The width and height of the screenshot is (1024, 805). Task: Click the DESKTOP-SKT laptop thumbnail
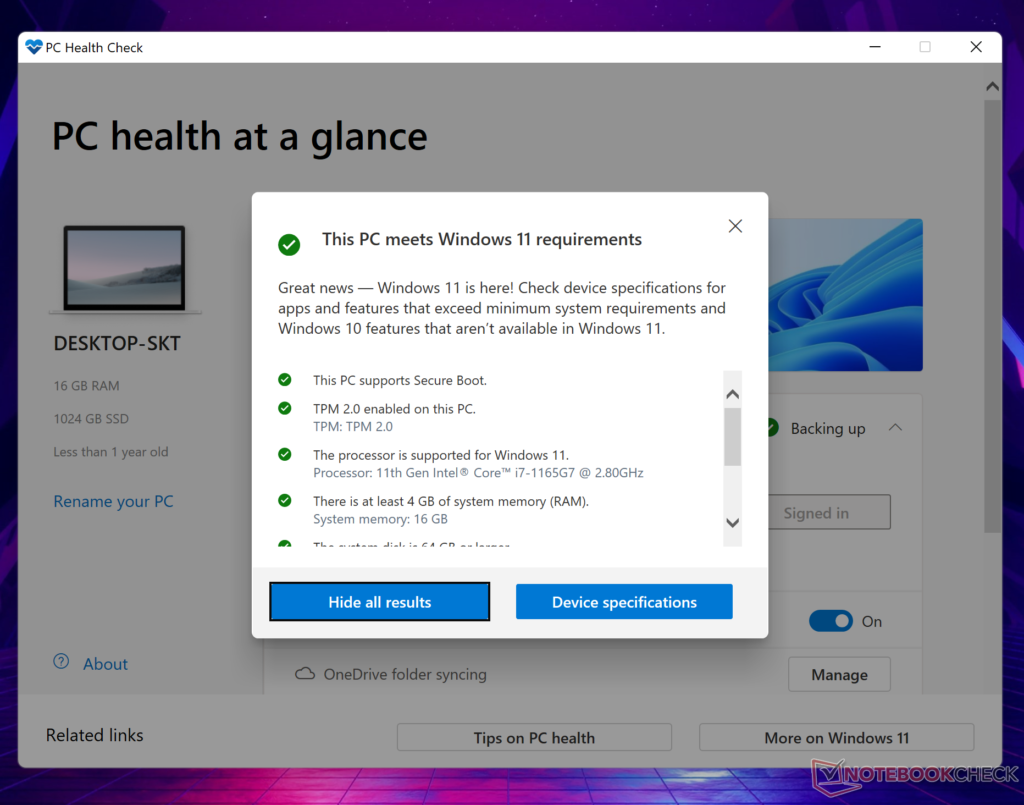pos(125,268)
